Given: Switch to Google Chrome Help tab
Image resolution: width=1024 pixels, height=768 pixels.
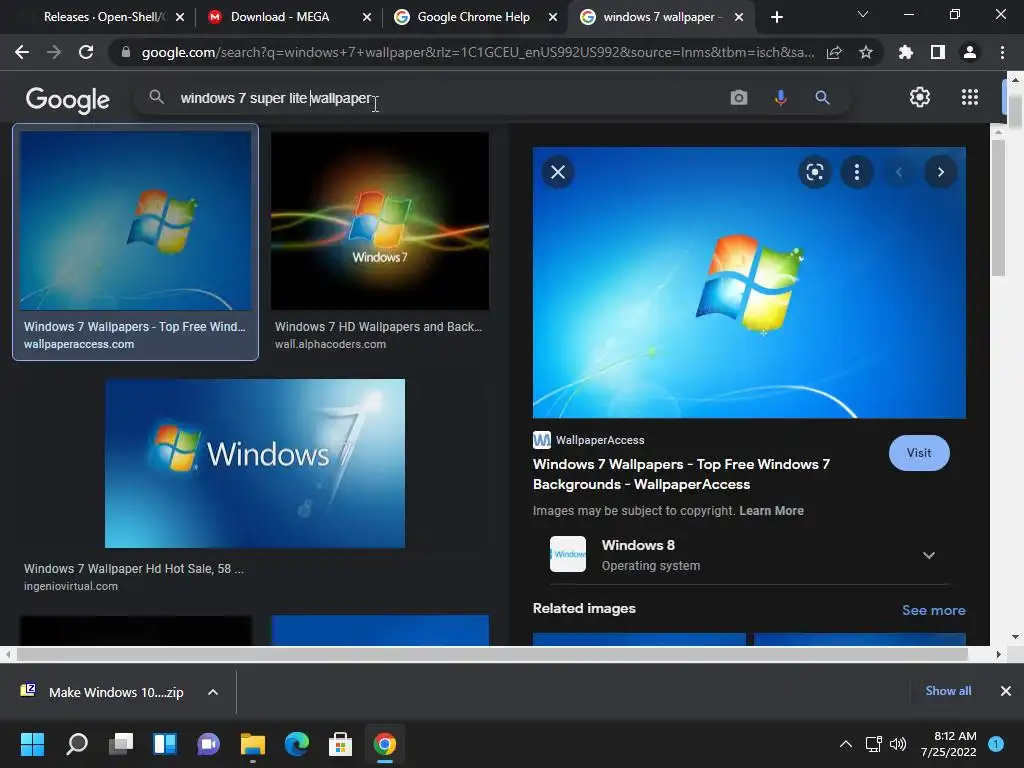Looking at the screenshot, I should point(473,17).
